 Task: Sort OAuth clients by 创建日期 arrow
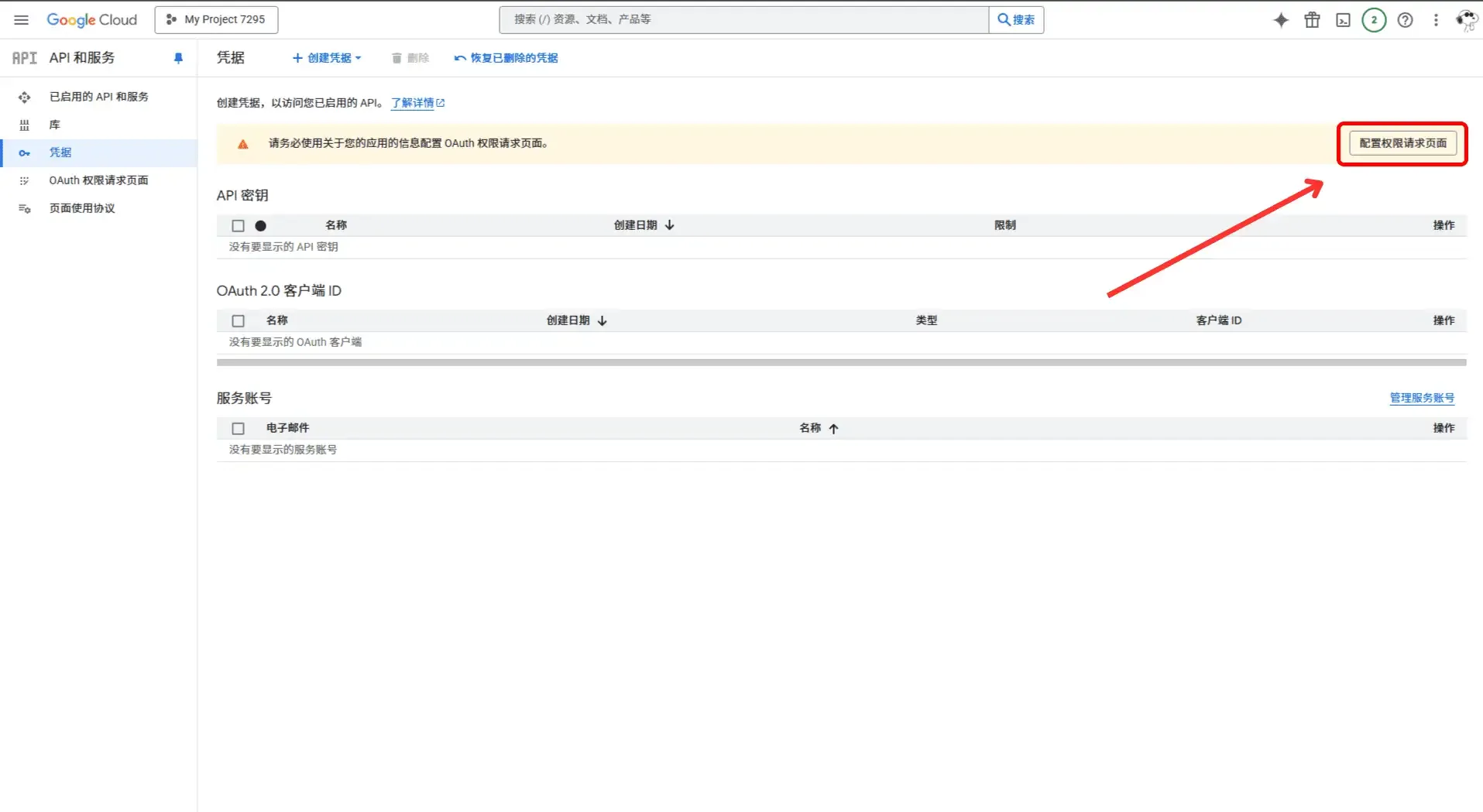point(602,320)
